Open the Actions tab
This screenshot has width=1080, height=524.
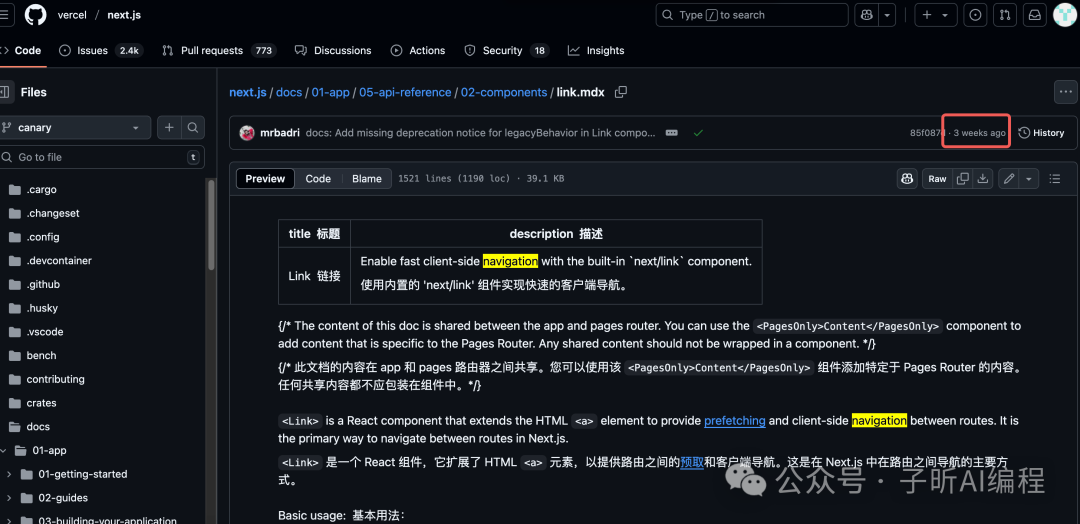coord(417,50)
